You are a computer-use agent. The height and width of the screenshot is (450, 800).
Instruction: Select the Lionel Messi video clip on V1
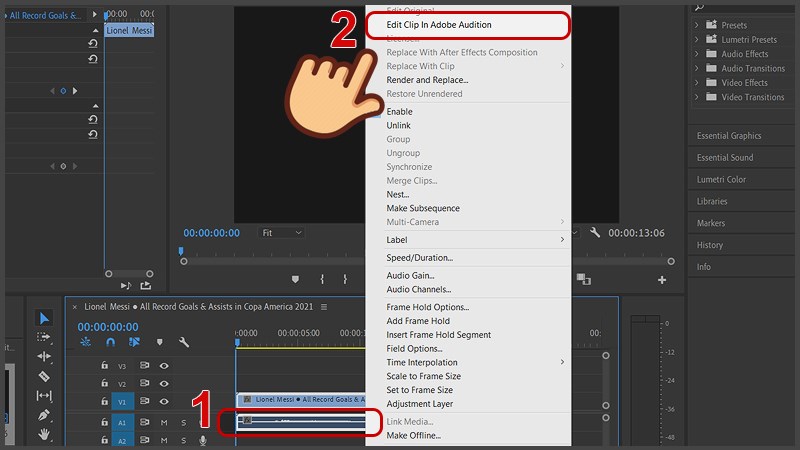(x=301, y=399)
